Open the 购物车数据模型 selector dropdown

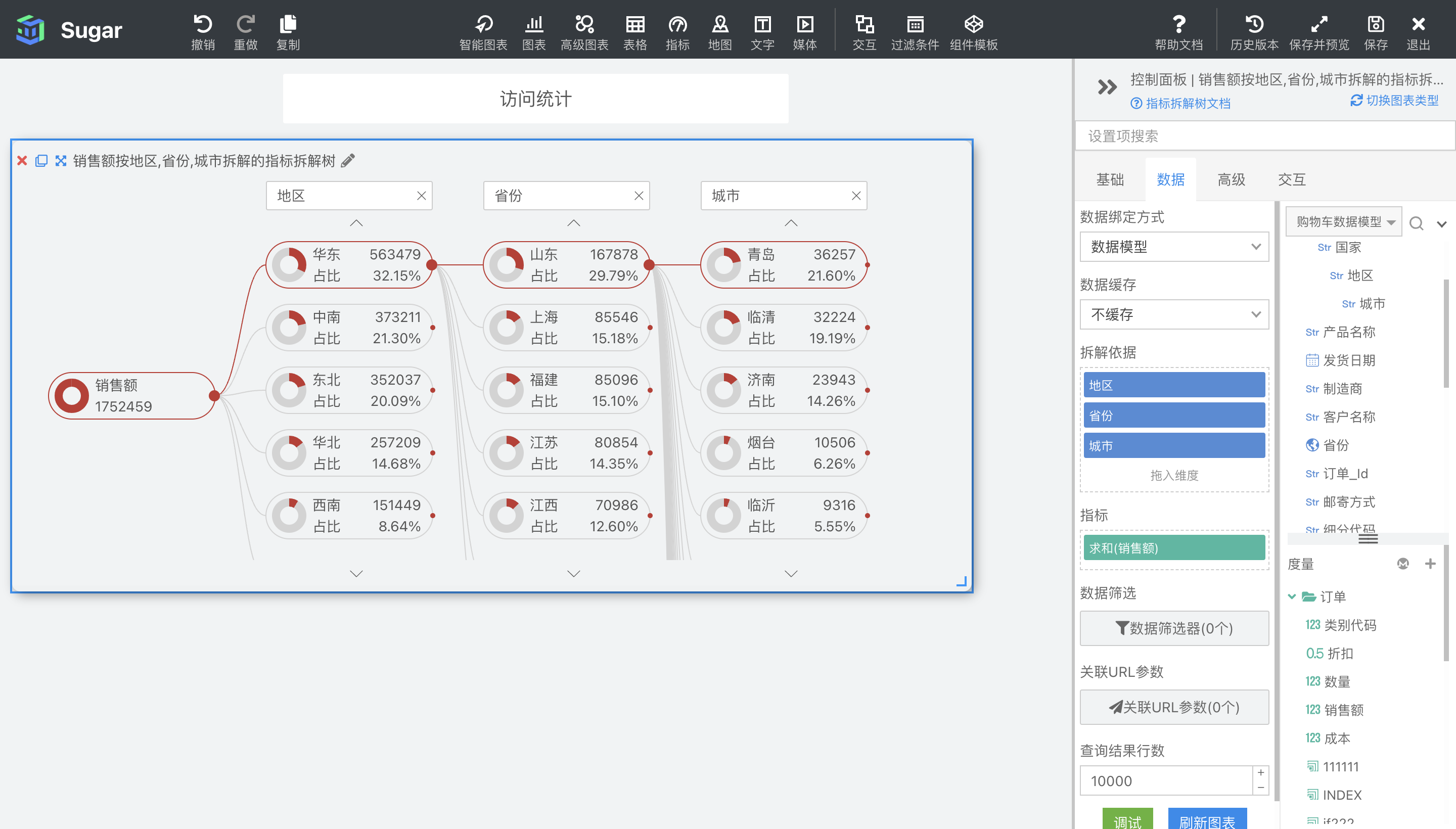point(1344,221)
